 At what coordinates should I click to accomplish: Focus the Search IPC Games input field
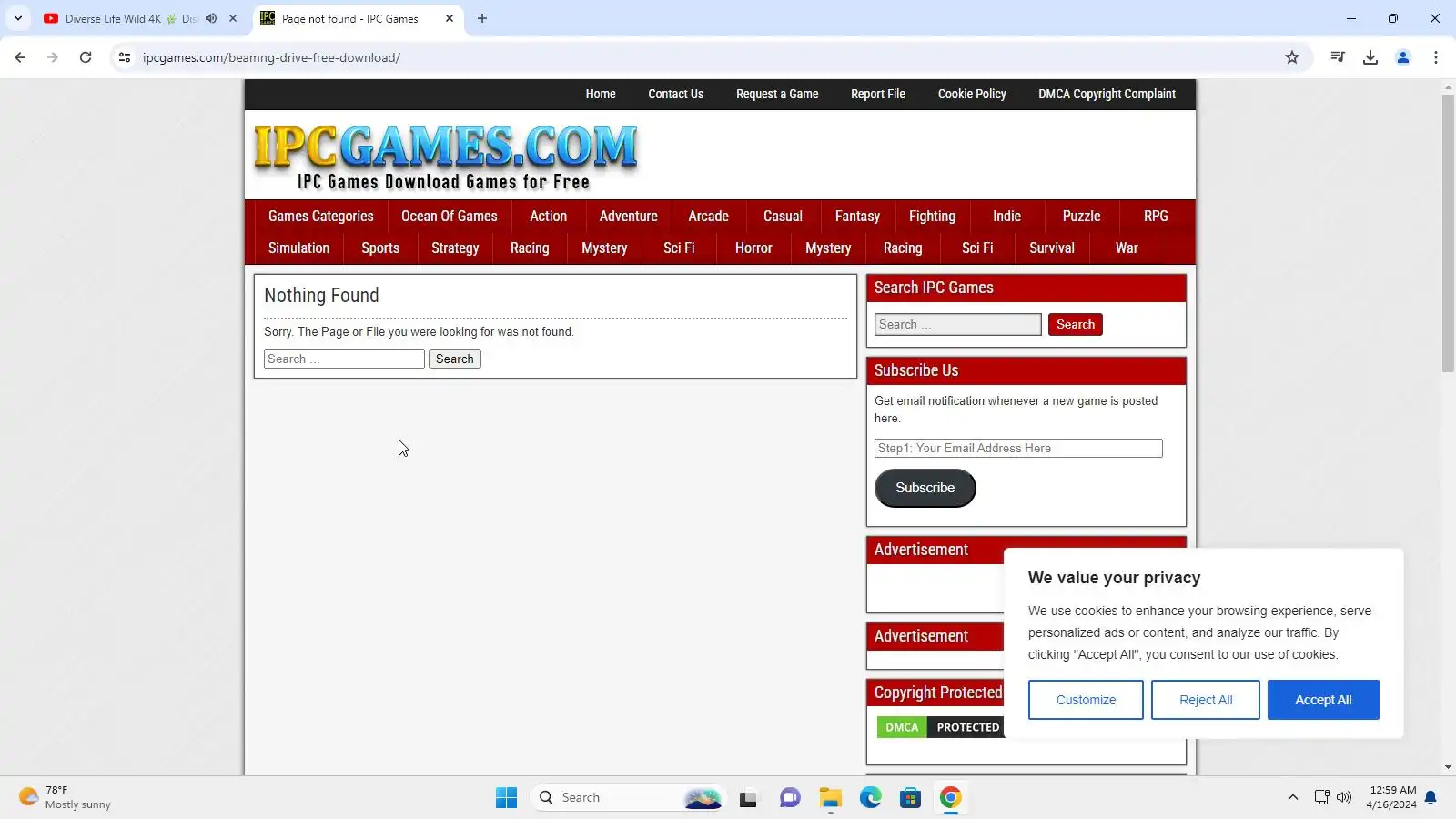point(958,325)
